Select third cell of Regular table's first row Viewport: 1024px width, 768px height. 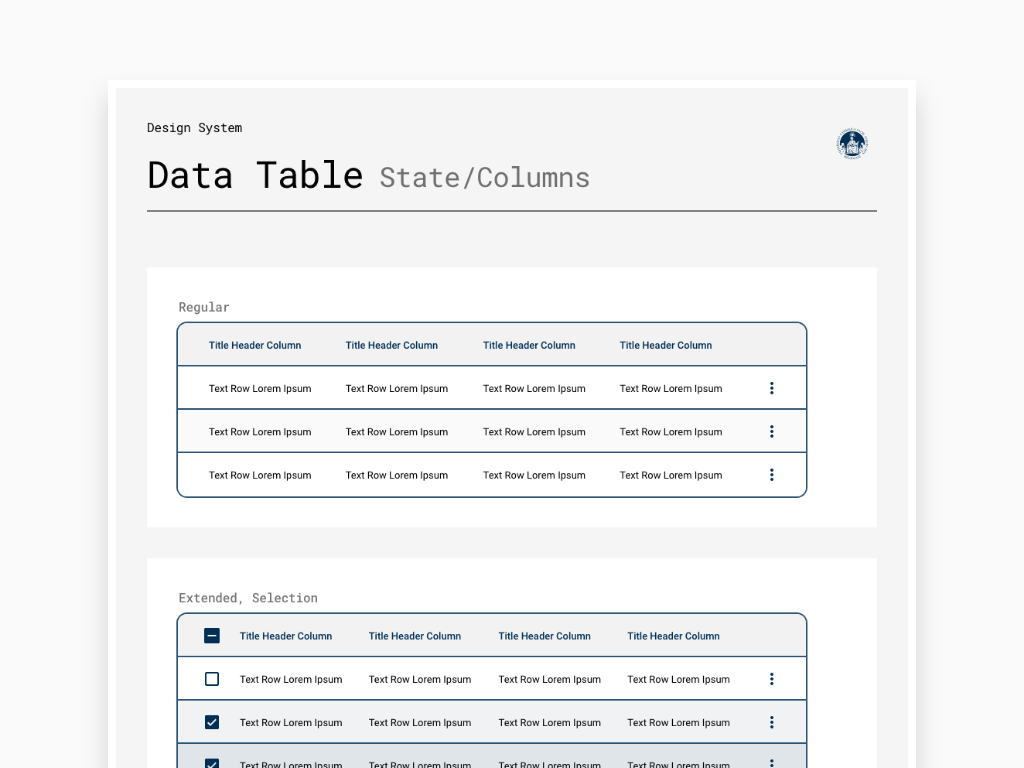[534, 389]
